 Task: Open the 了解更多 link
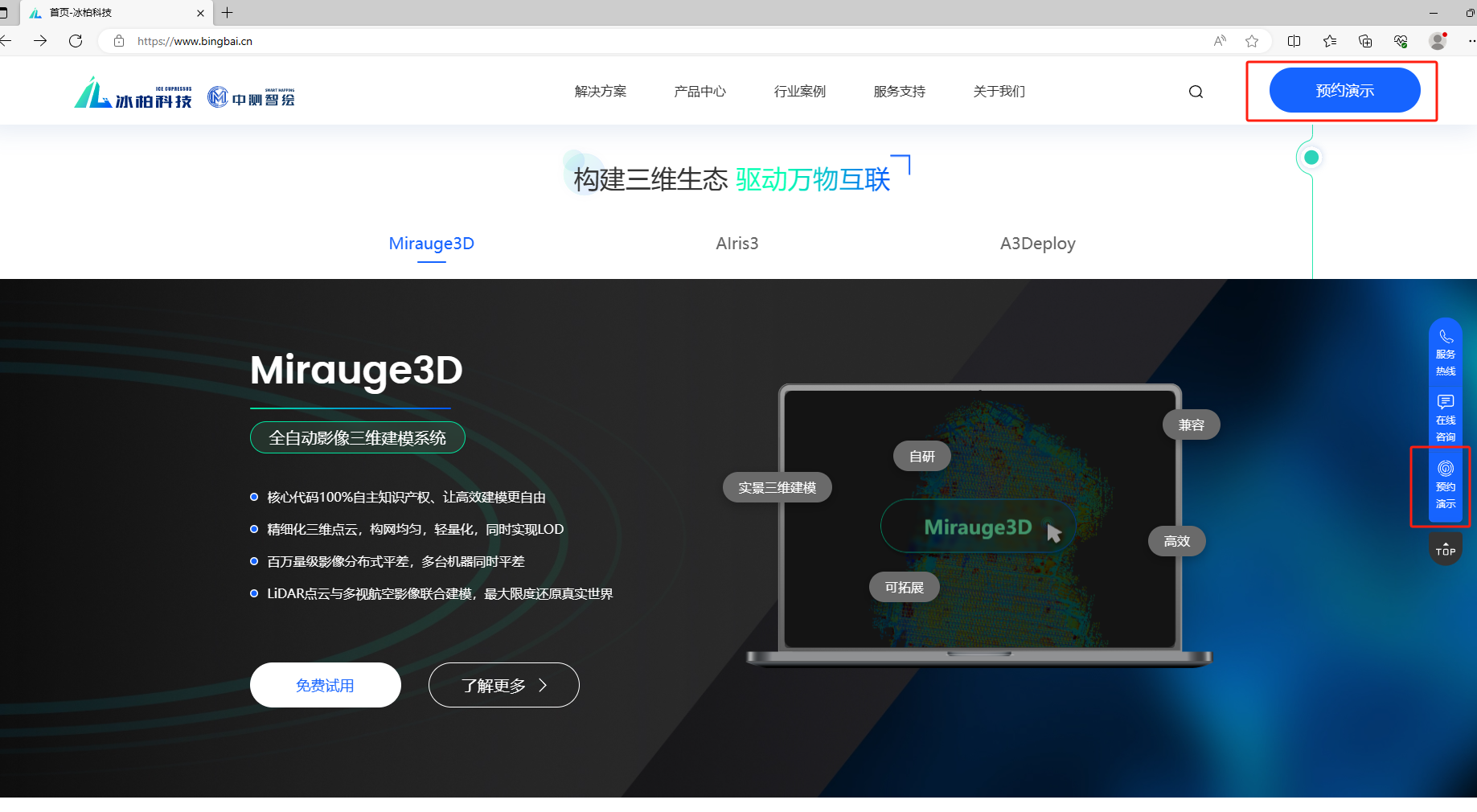pyautogui.click(x=503, y=685)
